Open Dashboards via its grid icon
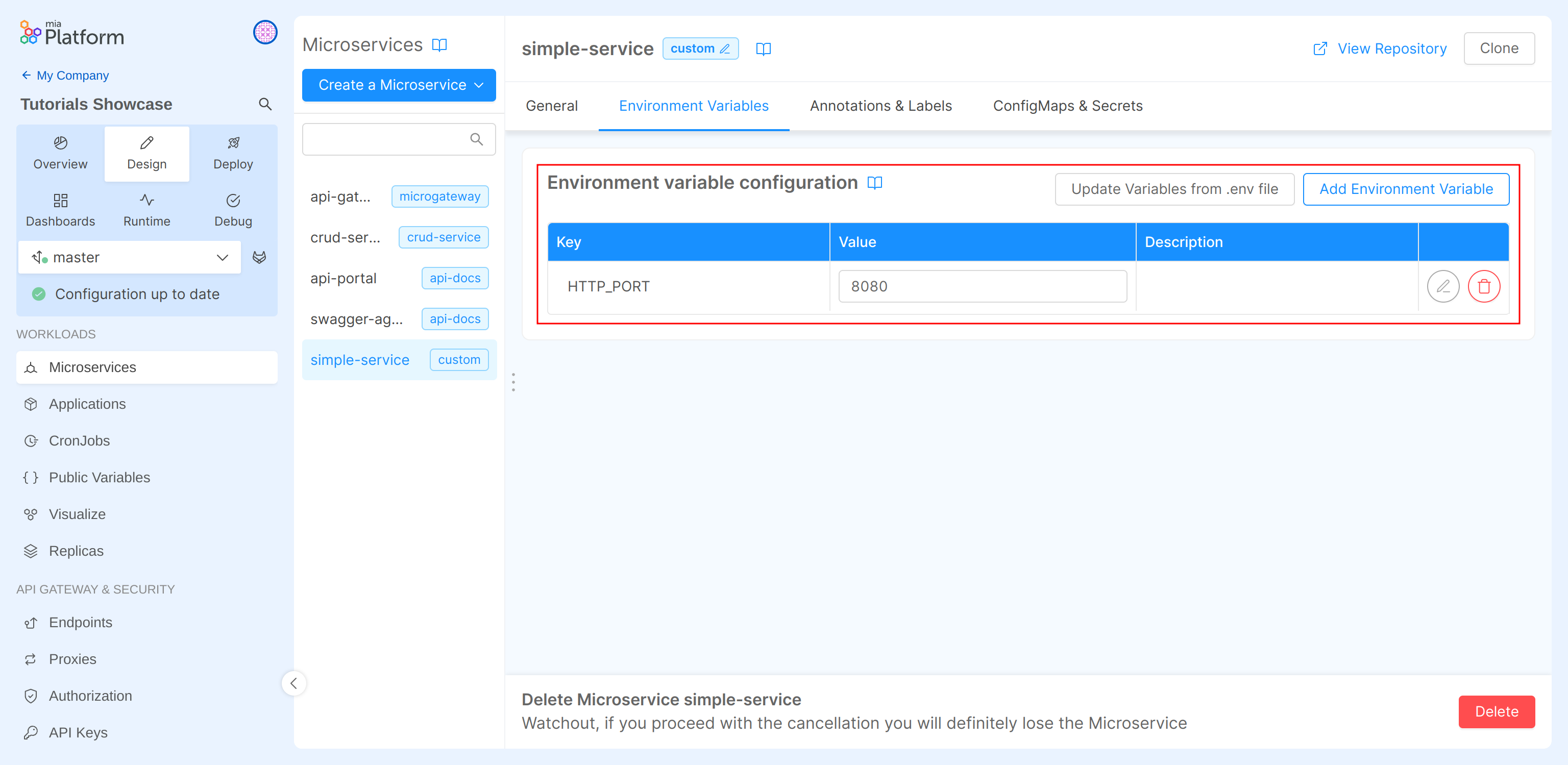The image size is (1568, 765). pyautogui.click(x=60, y=201)
